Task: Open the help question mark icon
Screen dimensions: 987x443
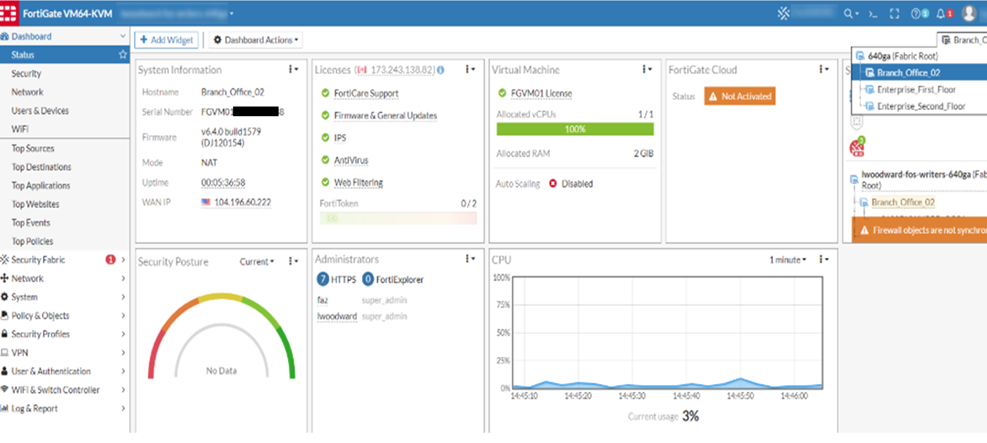Action: coord(915,14)
